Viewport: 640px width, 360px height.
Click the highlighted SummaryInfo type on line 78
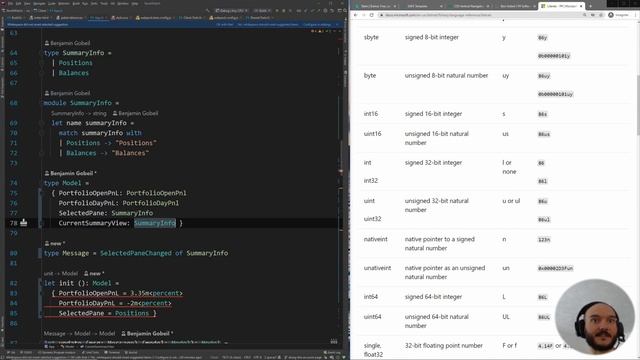(x=155, y=223)
